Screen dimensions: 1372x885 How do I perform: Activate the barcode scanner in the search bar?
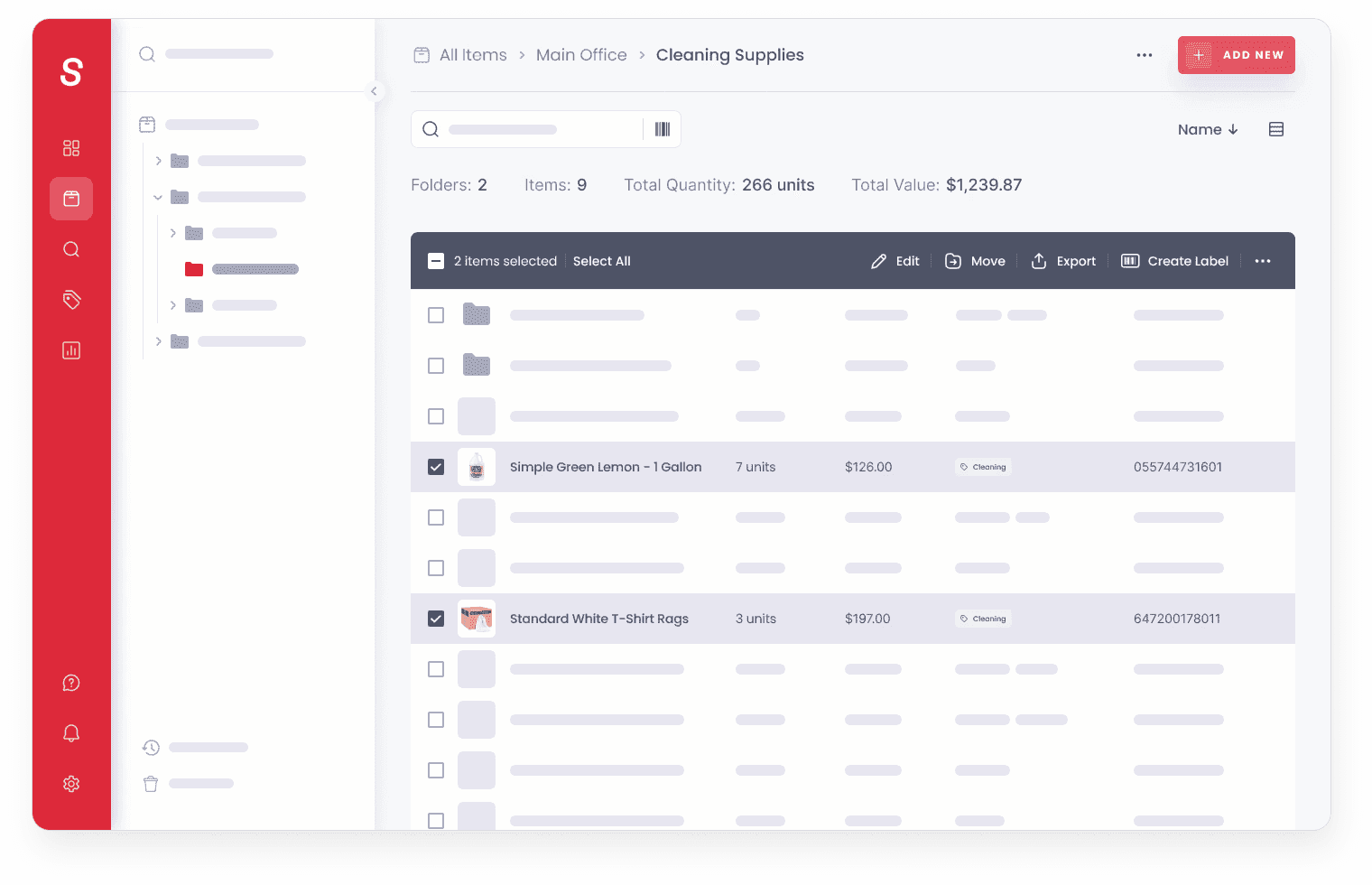(662, 129)
